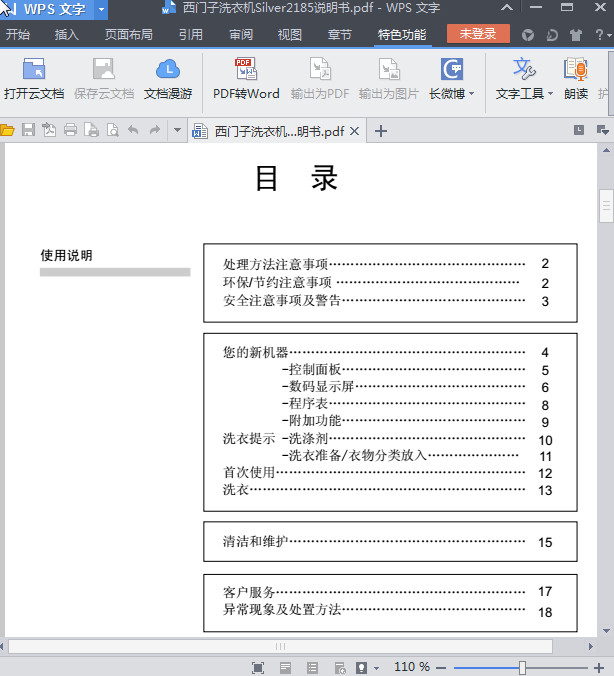
Task: Open the dropdown beside the eye protection icon
Action: [376, 669]
